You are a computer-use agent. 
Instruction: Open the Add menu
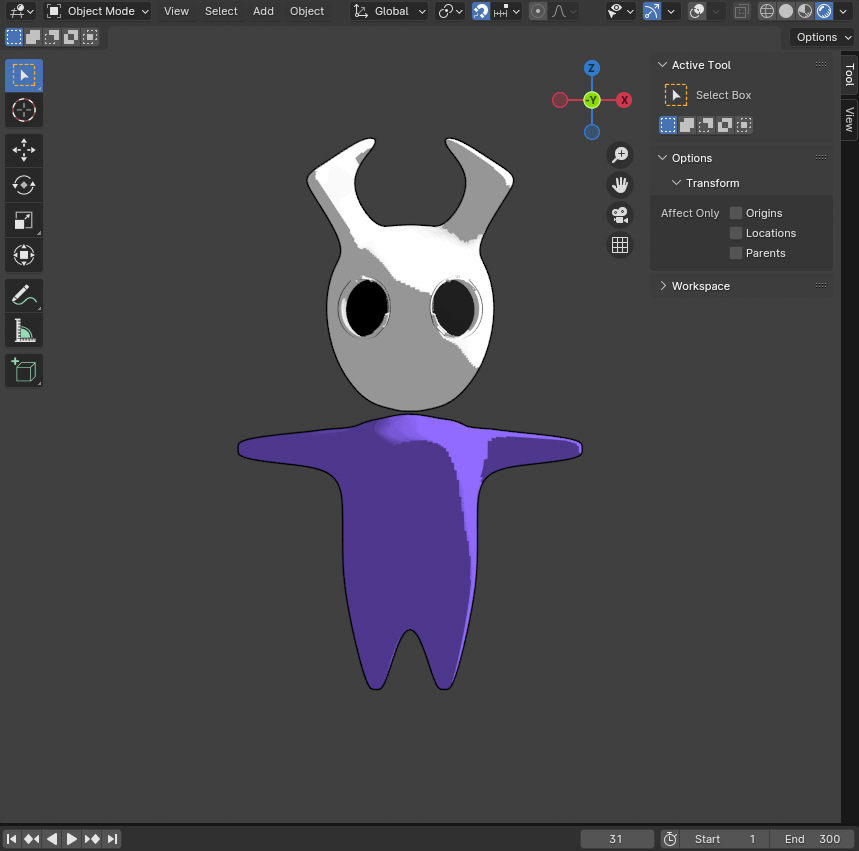tap(263, 11)
